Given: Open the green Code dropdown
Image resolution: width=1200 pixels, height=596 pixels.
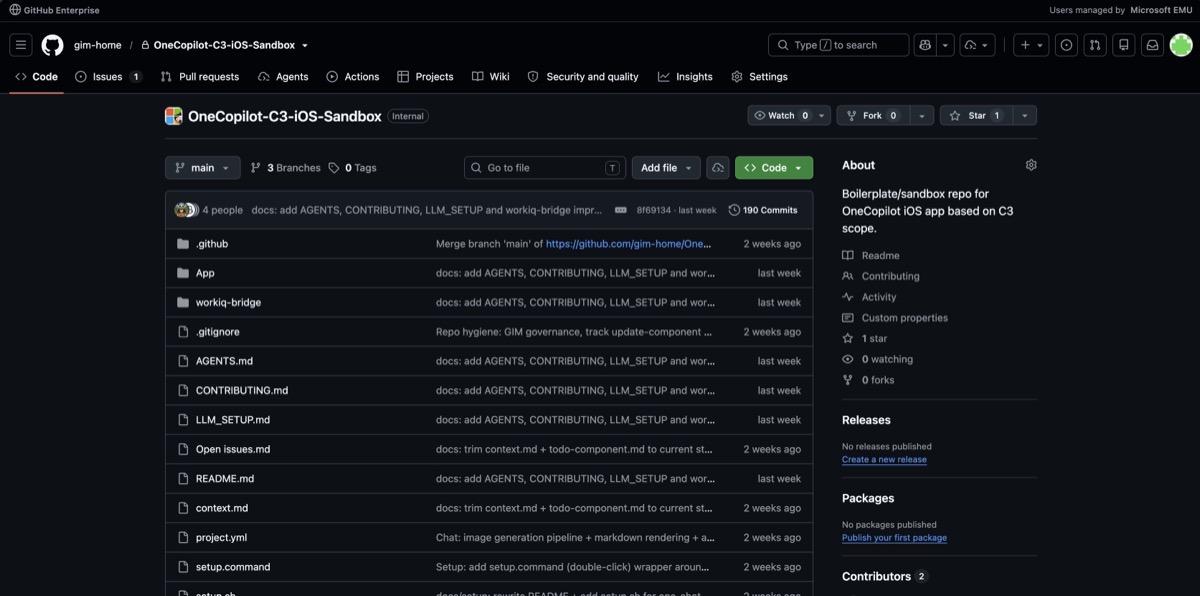Looking at the screenshot, I should 774,168.
